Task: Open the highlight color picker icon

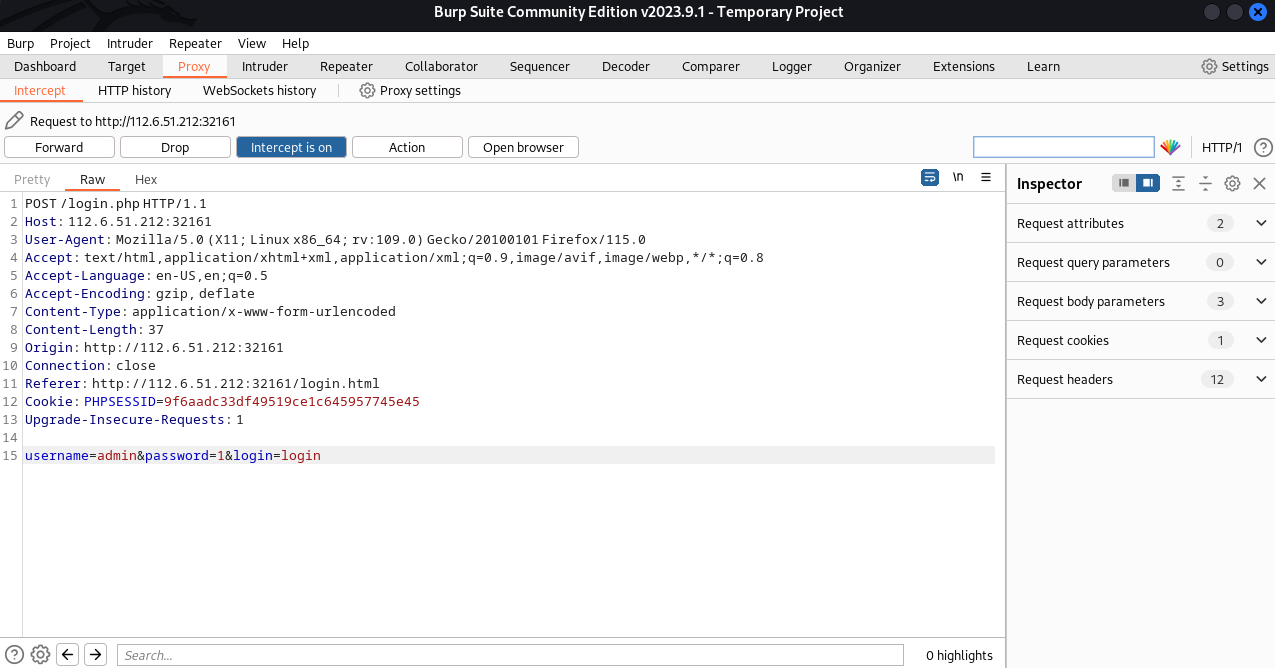Action: [1170, 147]
